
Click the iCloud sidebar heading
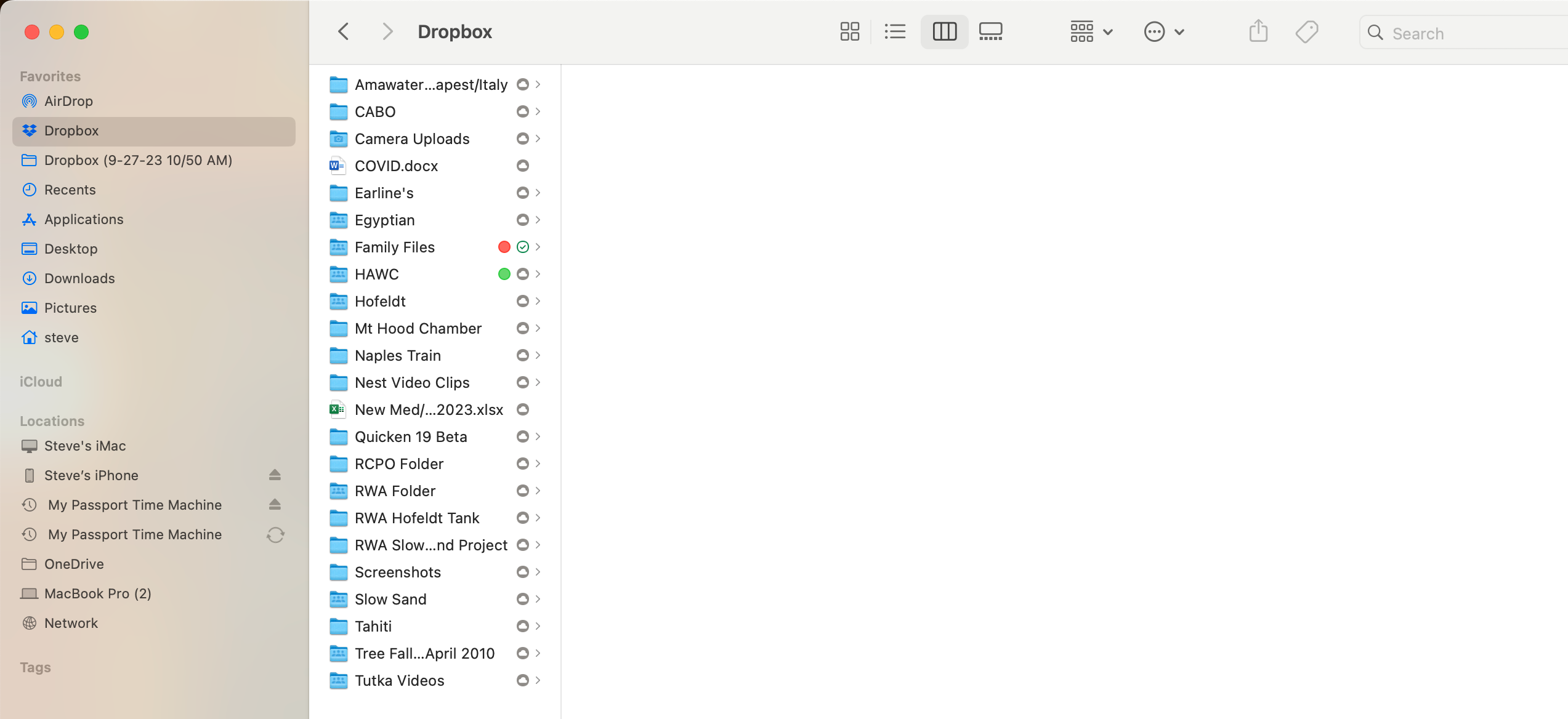[41, 382]
